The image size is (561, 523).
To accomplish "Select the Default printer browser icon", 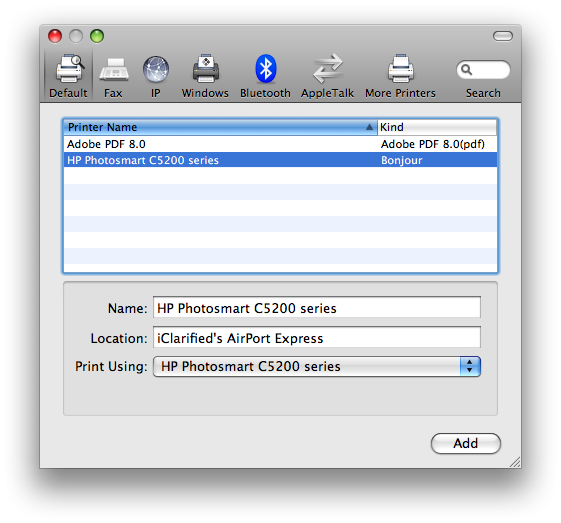I will click(68, 76).
